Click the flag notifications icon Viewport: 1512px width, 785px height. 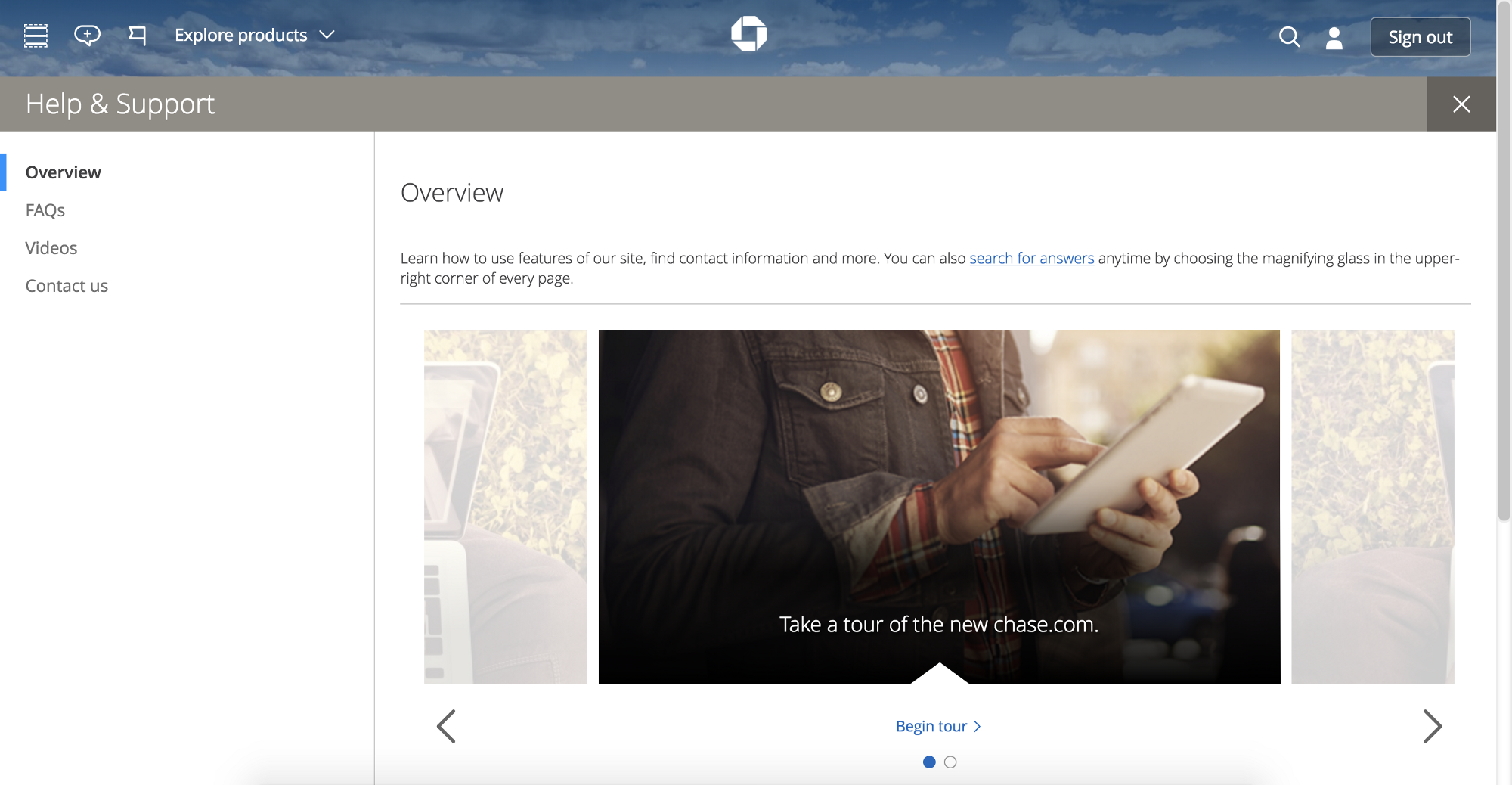click(x=137, y=35)
